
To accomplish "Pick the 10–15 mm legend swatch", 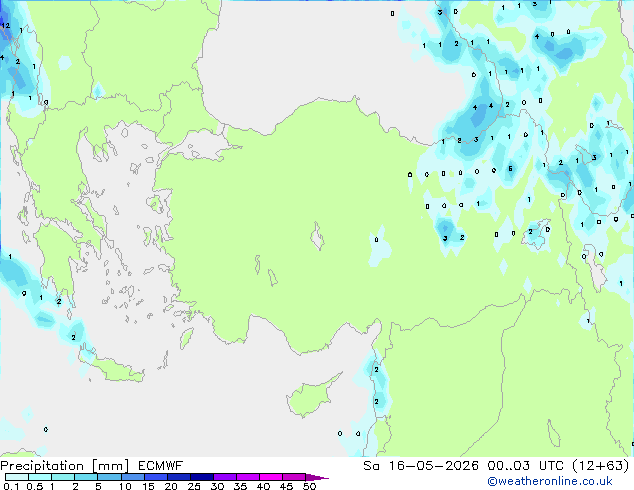I will (133, 477).
